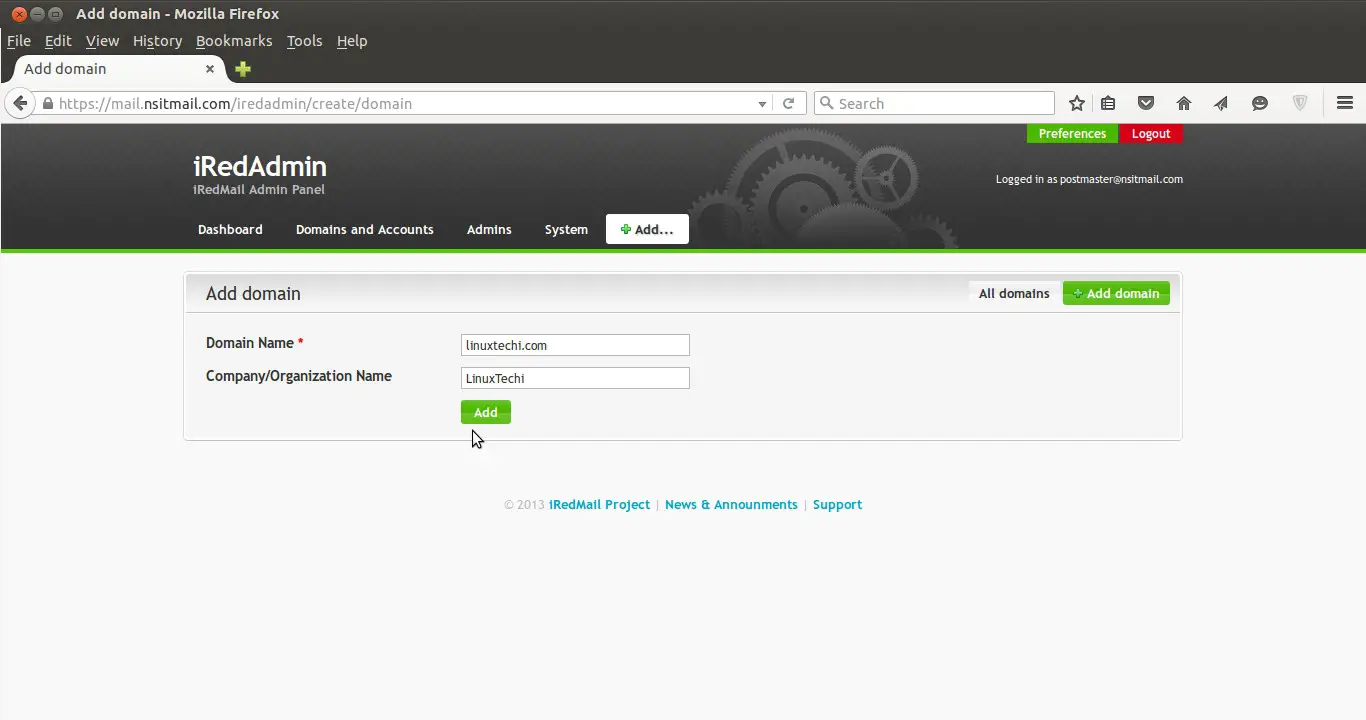Click Company/Organization Name input field
This screenshot has height=720, width=1366.
click(x=575, y=378)
